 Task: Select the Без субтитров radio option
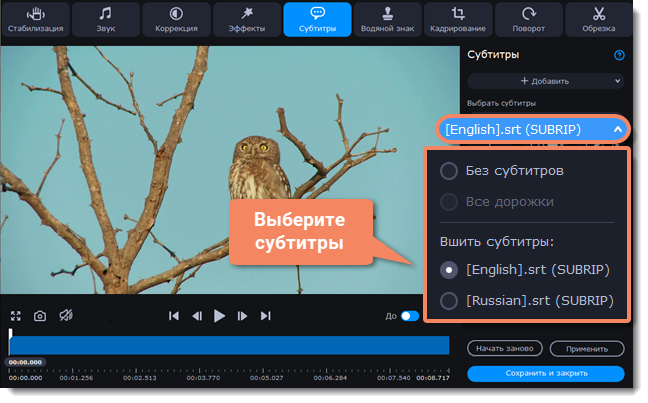[450, 171]
